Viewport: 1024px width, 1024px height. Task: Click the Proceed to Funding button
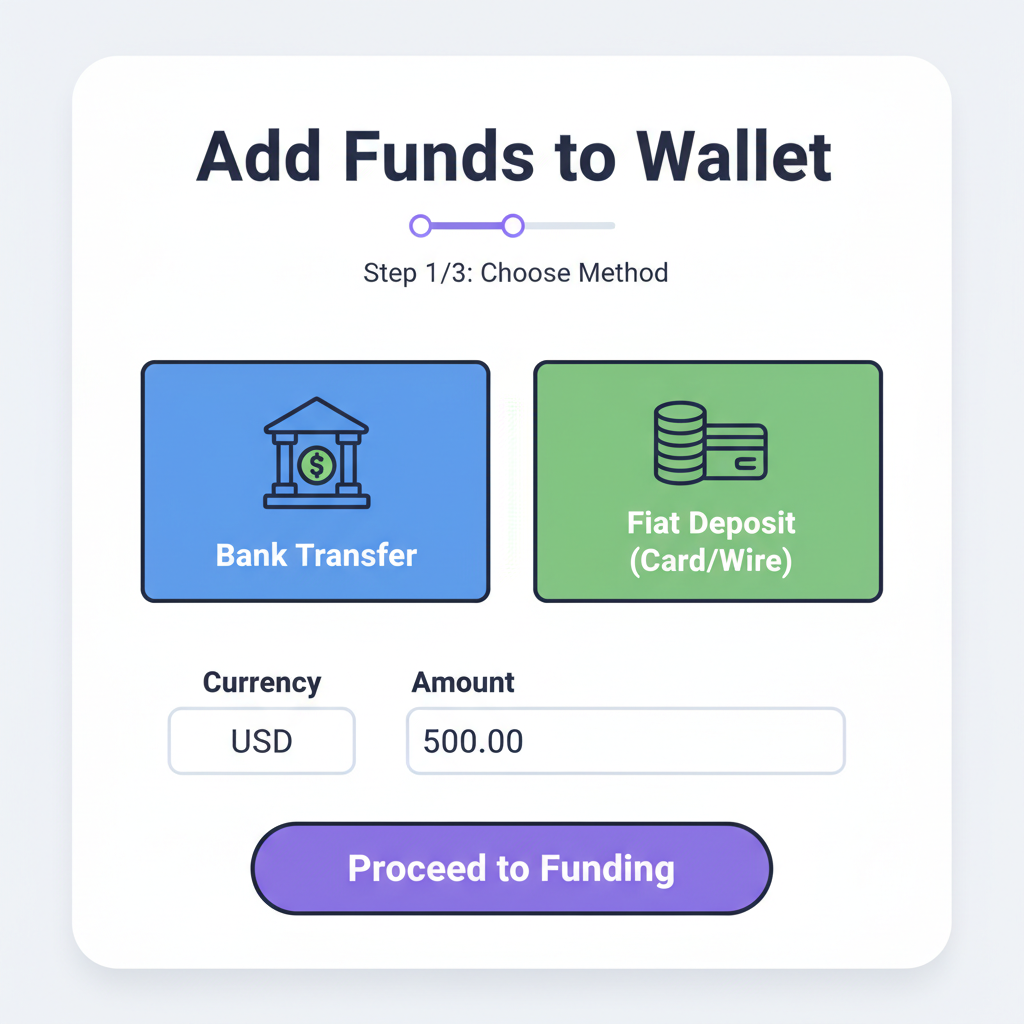tap(512, 868)
